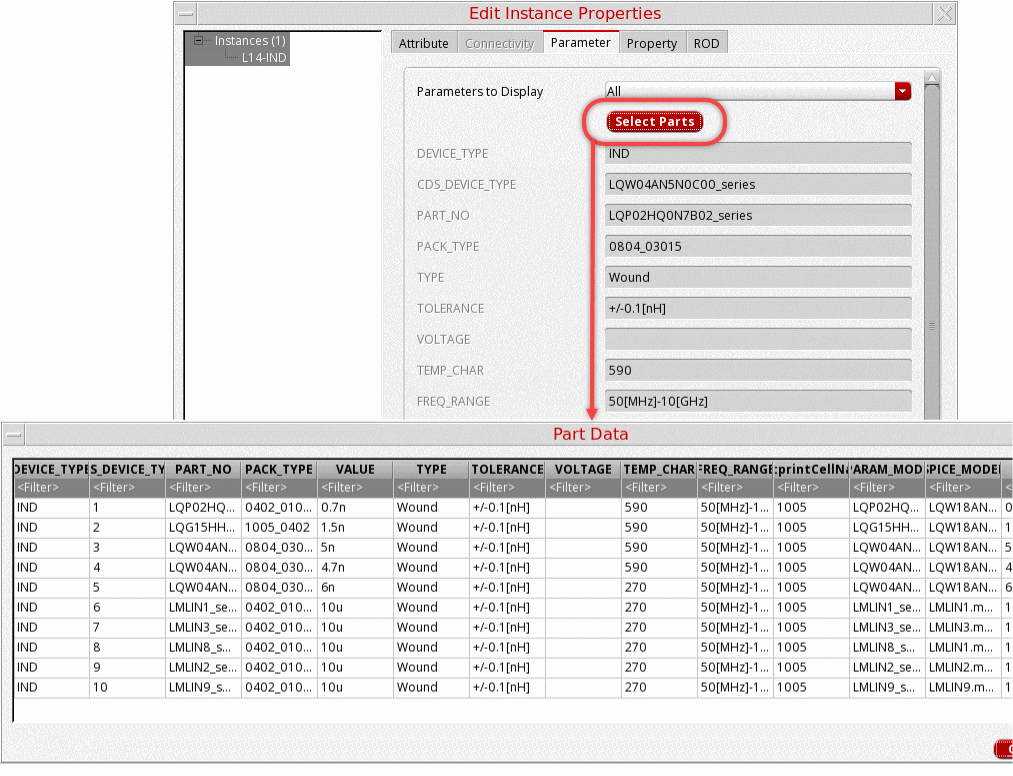
Task: Switch to the Property tab
Action: coord(651,43)
